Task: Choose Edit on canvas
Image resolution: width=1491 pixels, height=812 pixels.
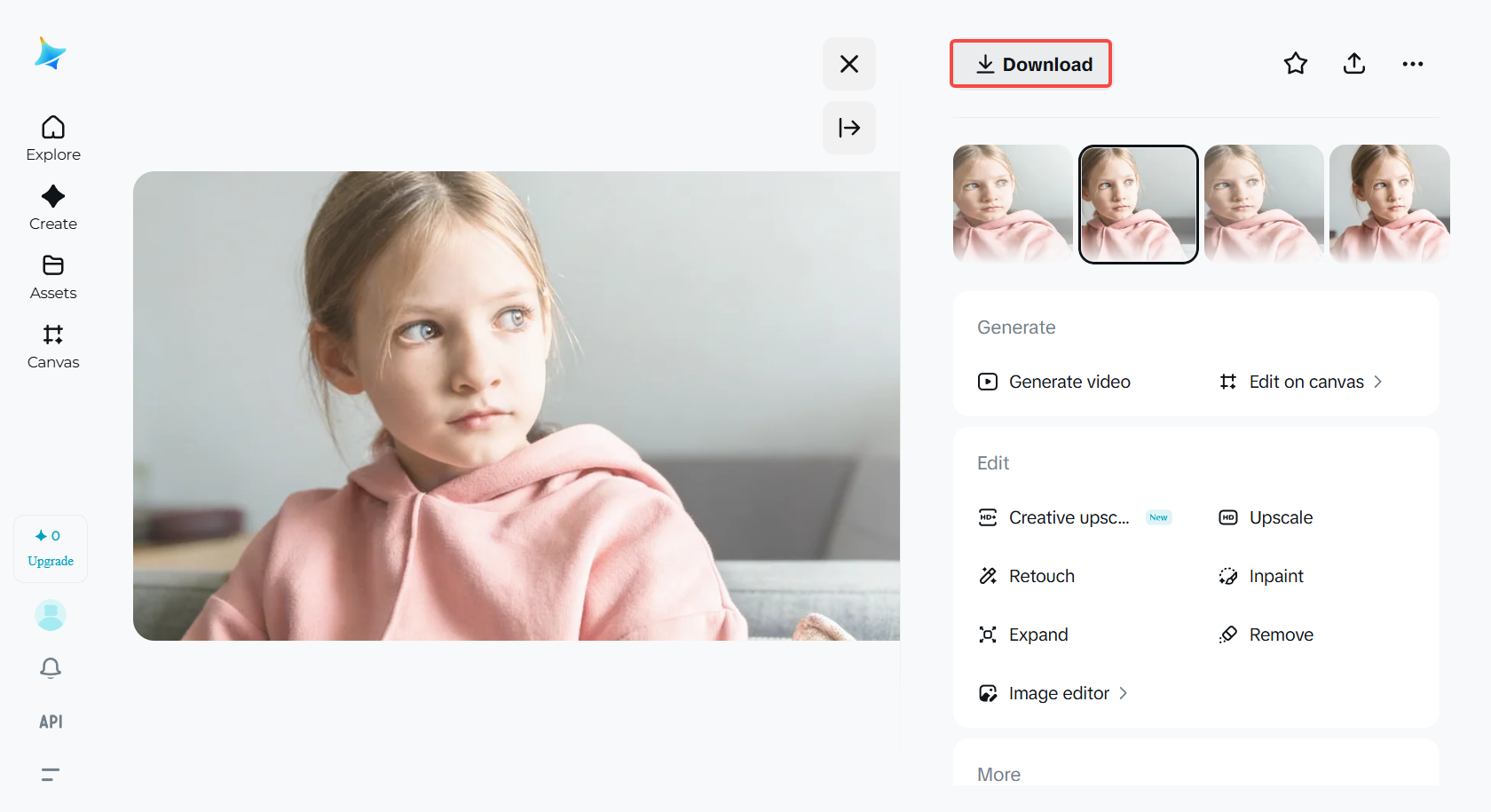Action: tap(1300, 382)
